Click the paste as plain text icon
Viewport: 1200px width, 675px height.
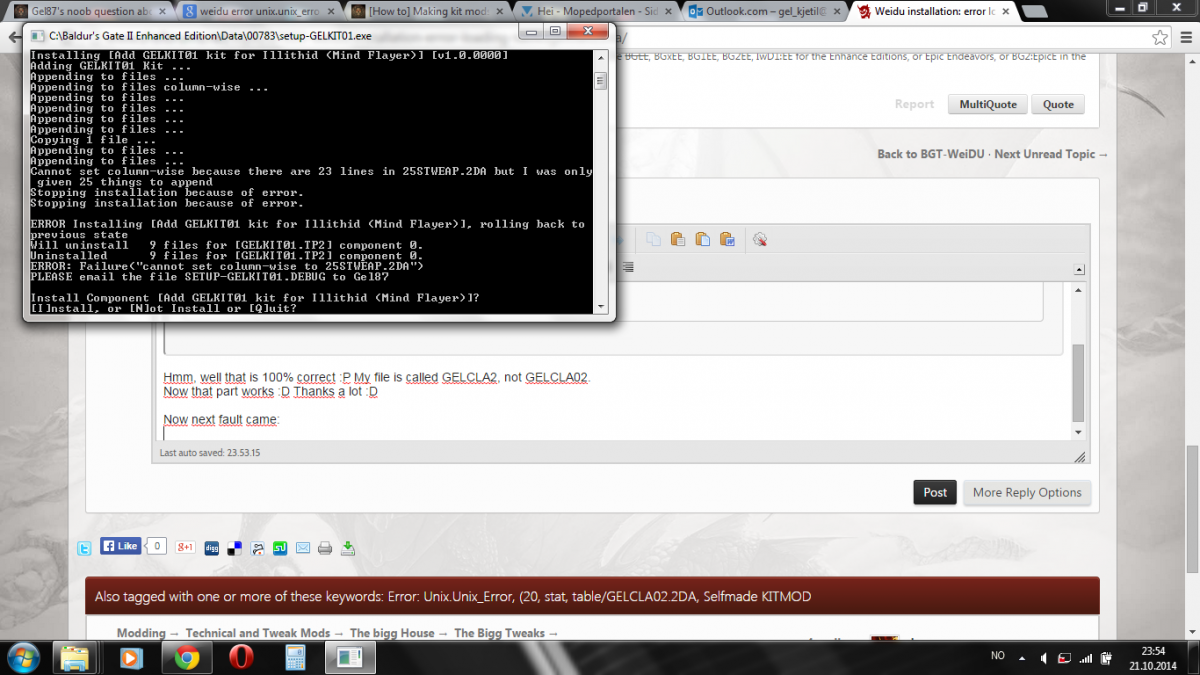[x=703, y=239]
